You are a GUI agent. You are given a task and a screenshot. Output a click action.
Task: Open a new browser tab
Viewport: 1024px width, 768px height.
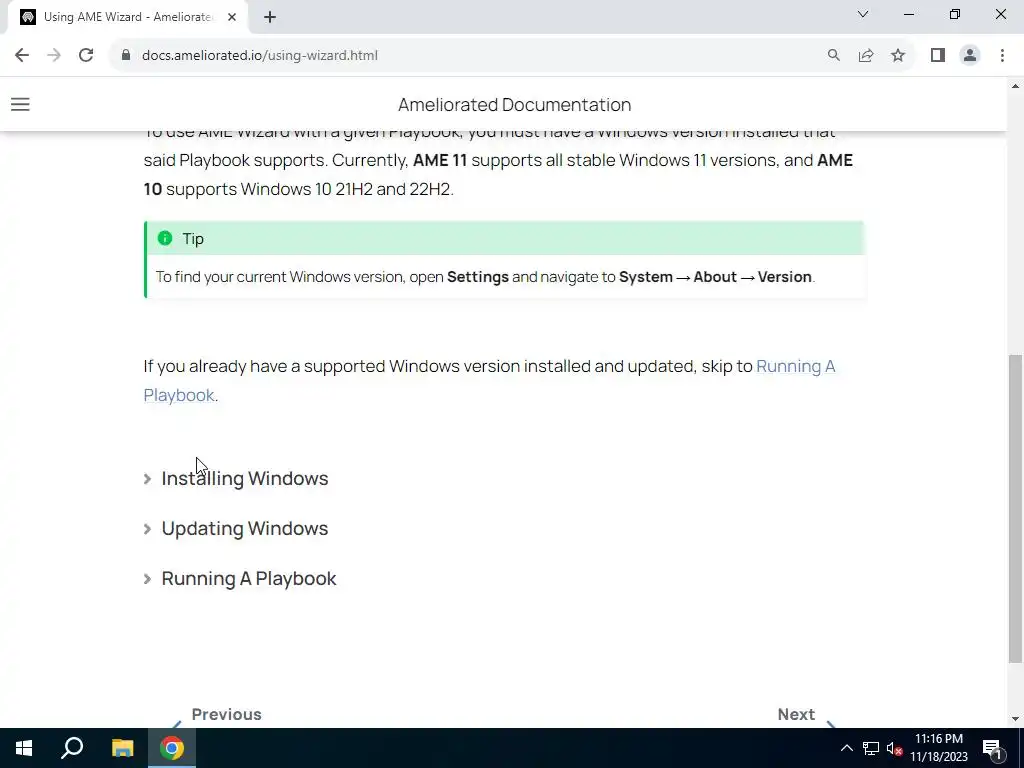270,18
